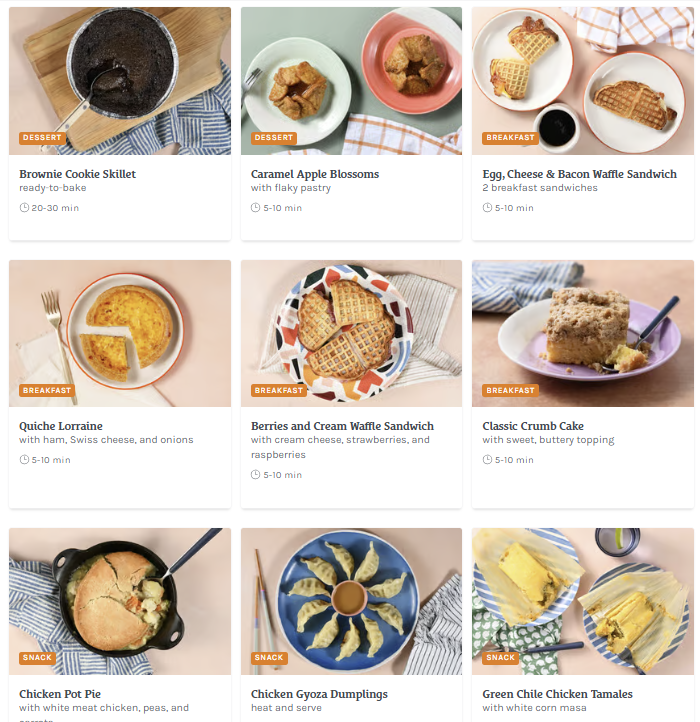The height and width of the screenshot is (722, 700).
Task: Click the DESSERT badge on Brownie Cookie Skillet
Action: click(x=42, y=138)
